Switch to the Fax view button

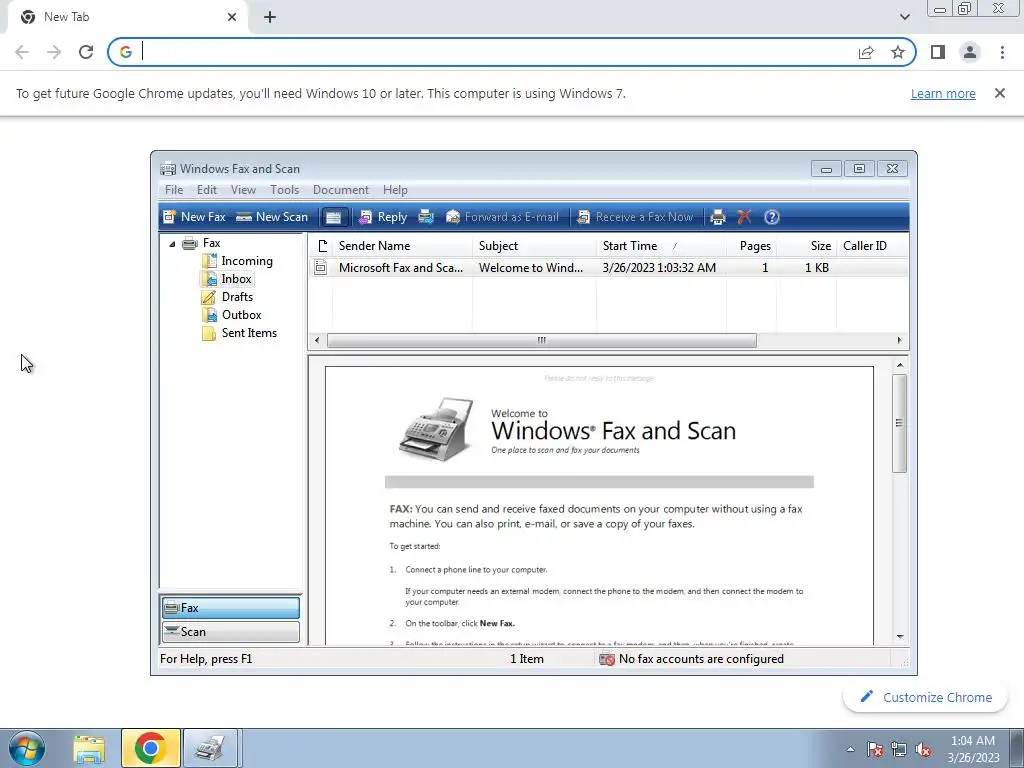coord(231,608)
